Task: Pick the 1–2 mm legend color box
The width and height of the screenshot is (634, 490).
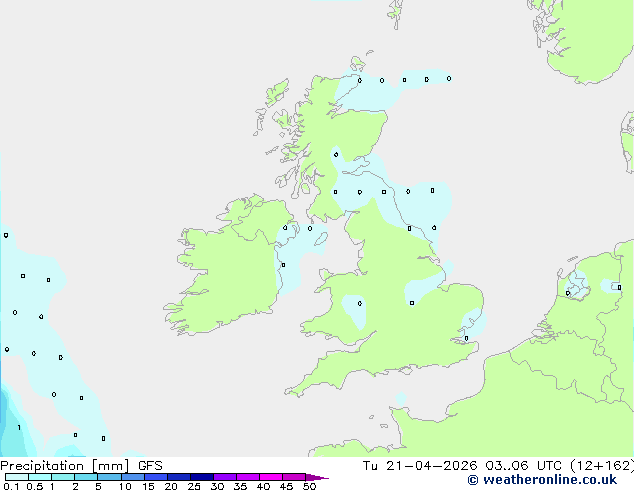Action: pos(63,477)
